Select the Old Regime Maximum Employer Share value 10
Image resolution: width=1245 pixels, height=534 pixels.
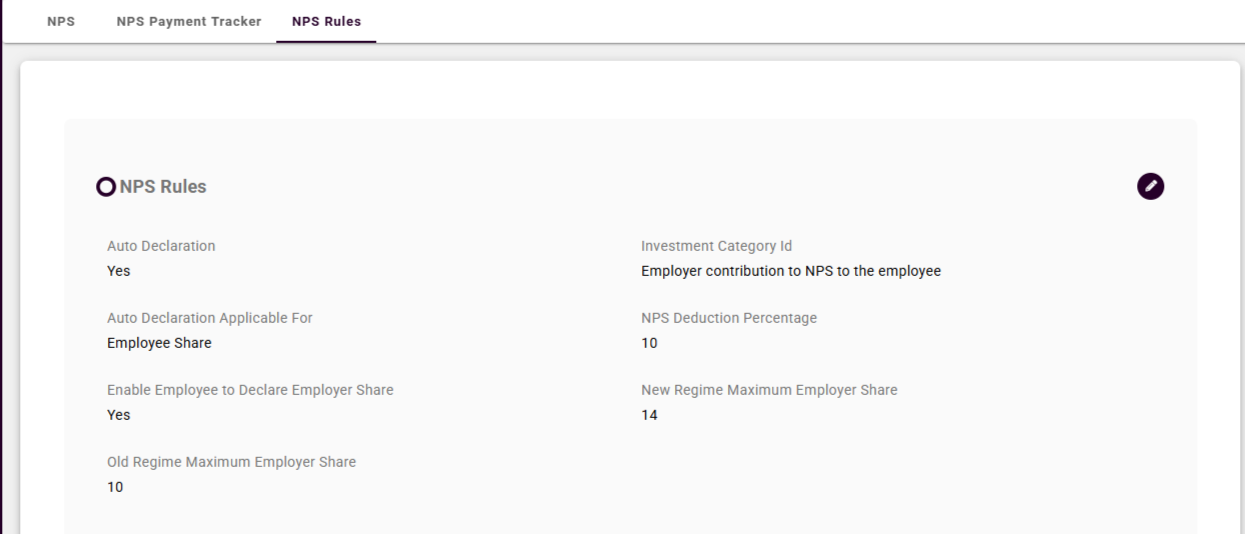115,487
